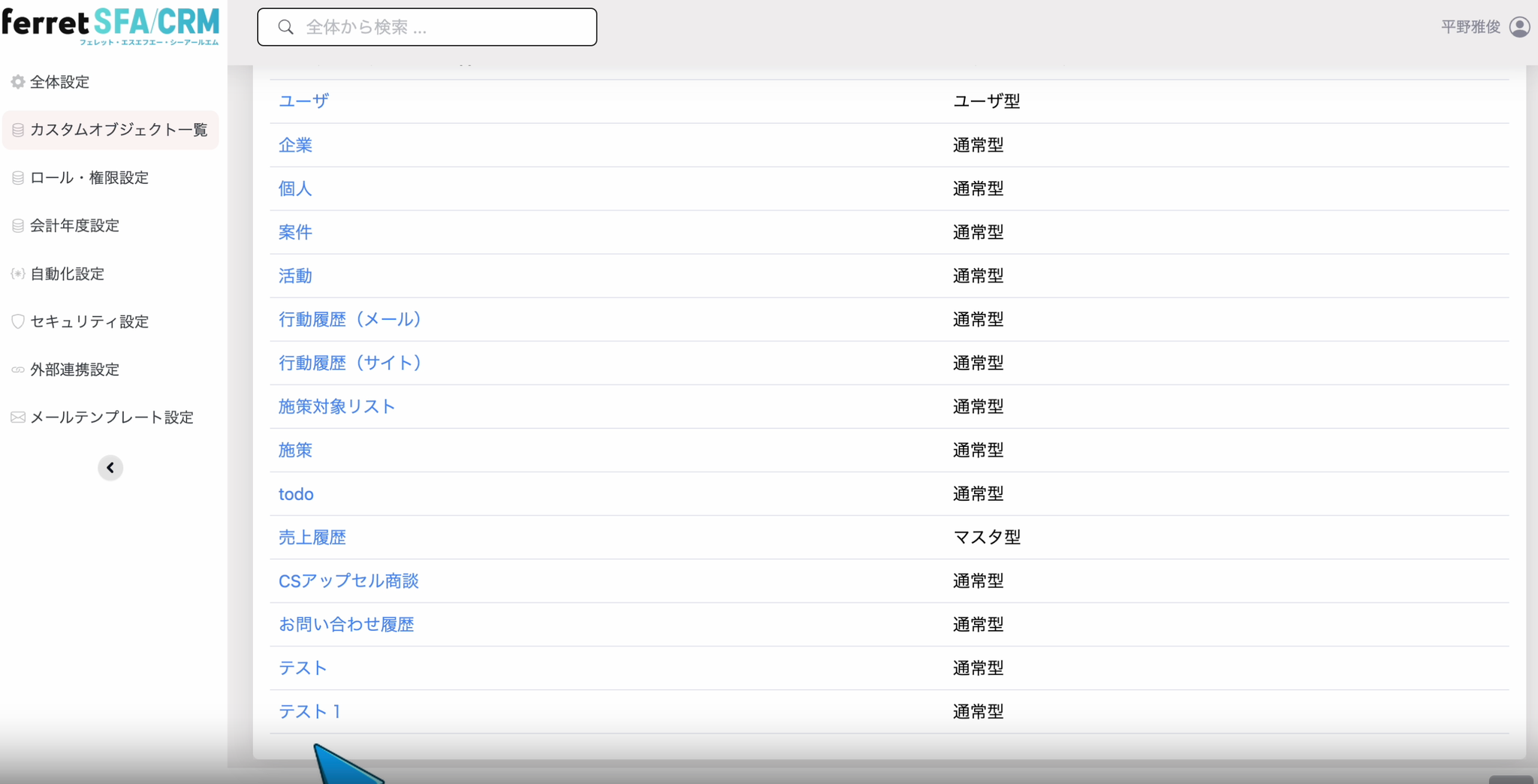Click the gear icon beside 全体設定
This screenshot has height=784, width=1538.
click(x=18, y=82)
